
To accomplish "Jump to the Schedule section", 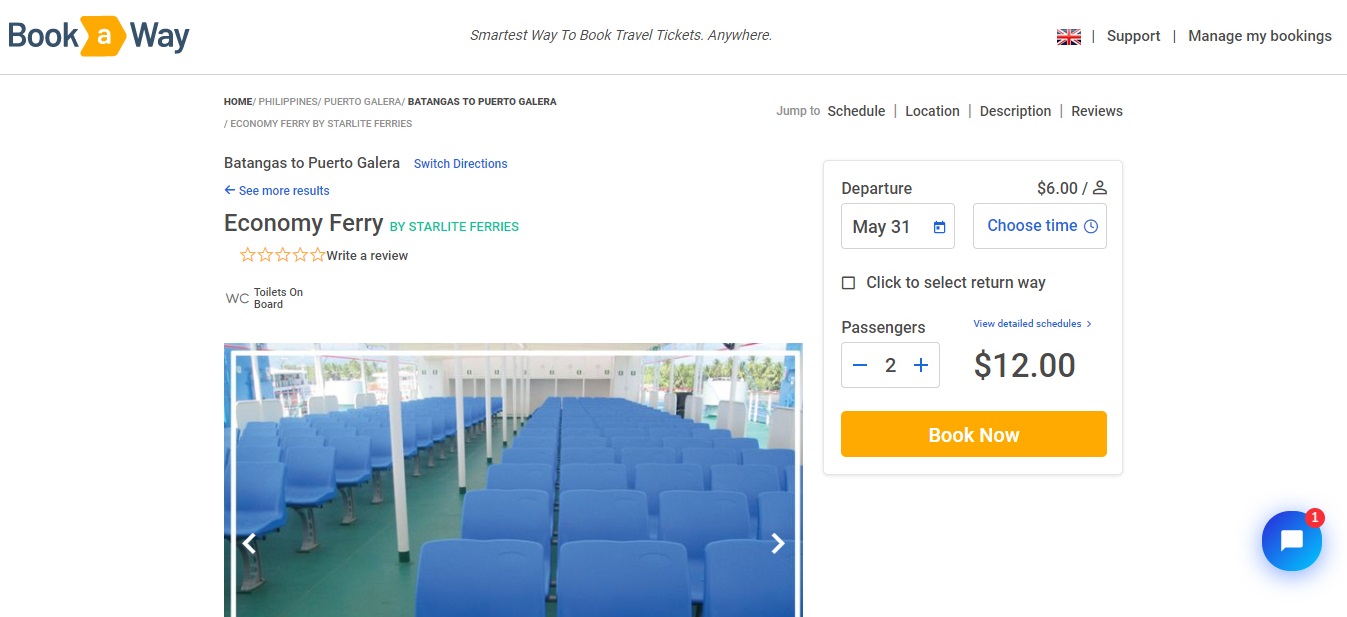I will click(856, 111).
